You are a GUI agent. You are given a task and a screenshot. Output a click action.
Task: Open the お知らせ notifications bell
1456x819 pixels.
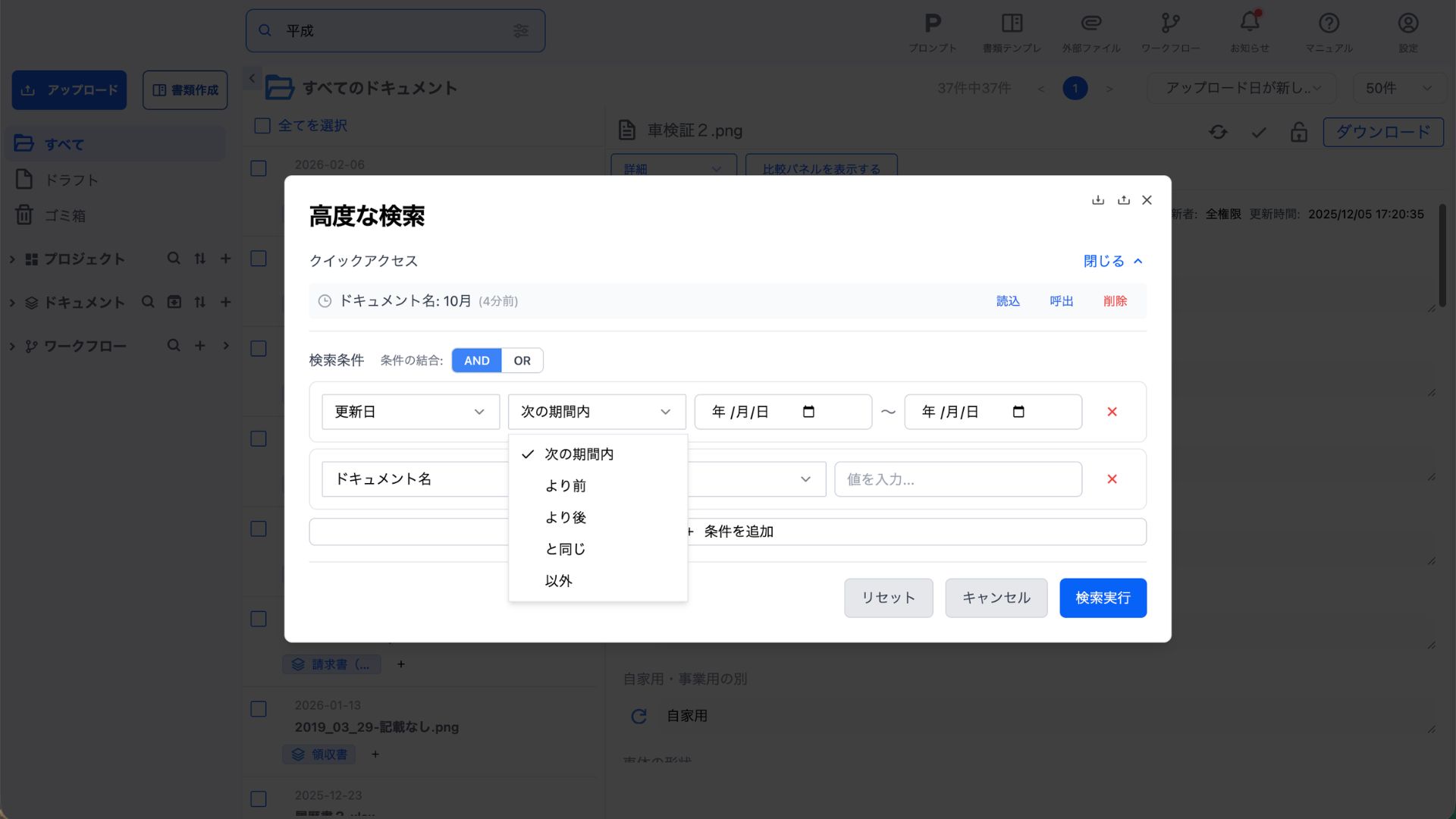tap(1250, 23)
